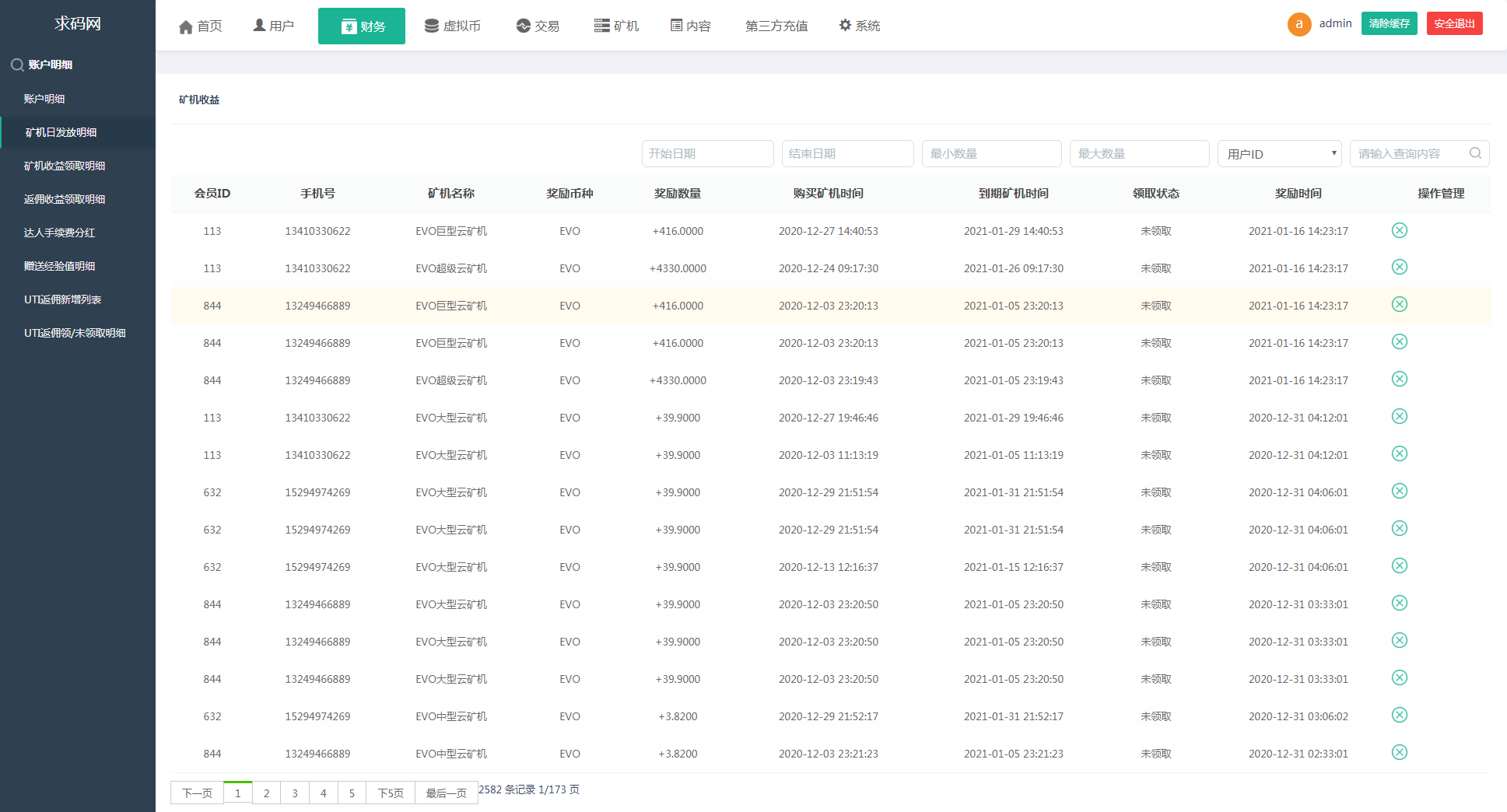Open 首页 home navigation item

[200, 26]
